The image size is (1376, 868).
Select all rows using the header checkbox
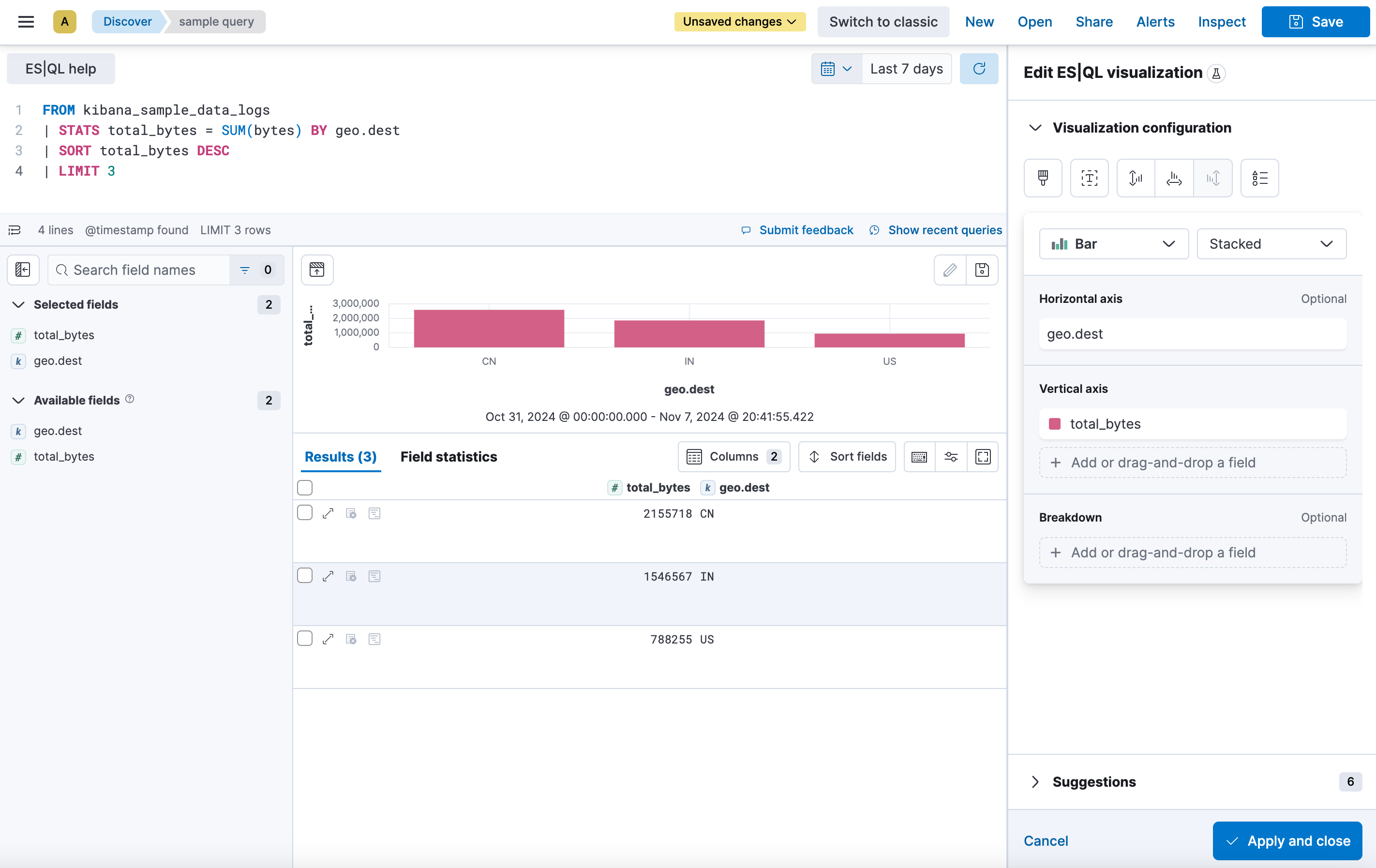pos(305,487)
